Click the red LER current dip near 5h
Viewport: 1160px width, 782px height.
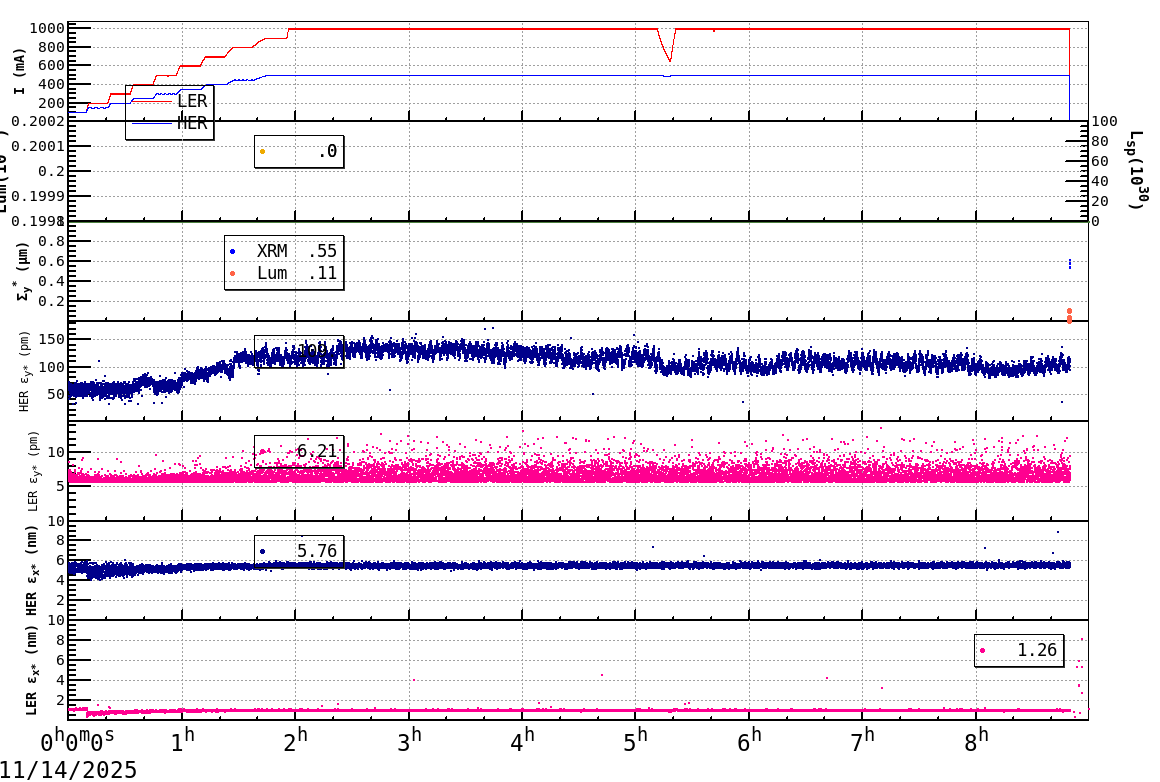(x=667, y=47)
